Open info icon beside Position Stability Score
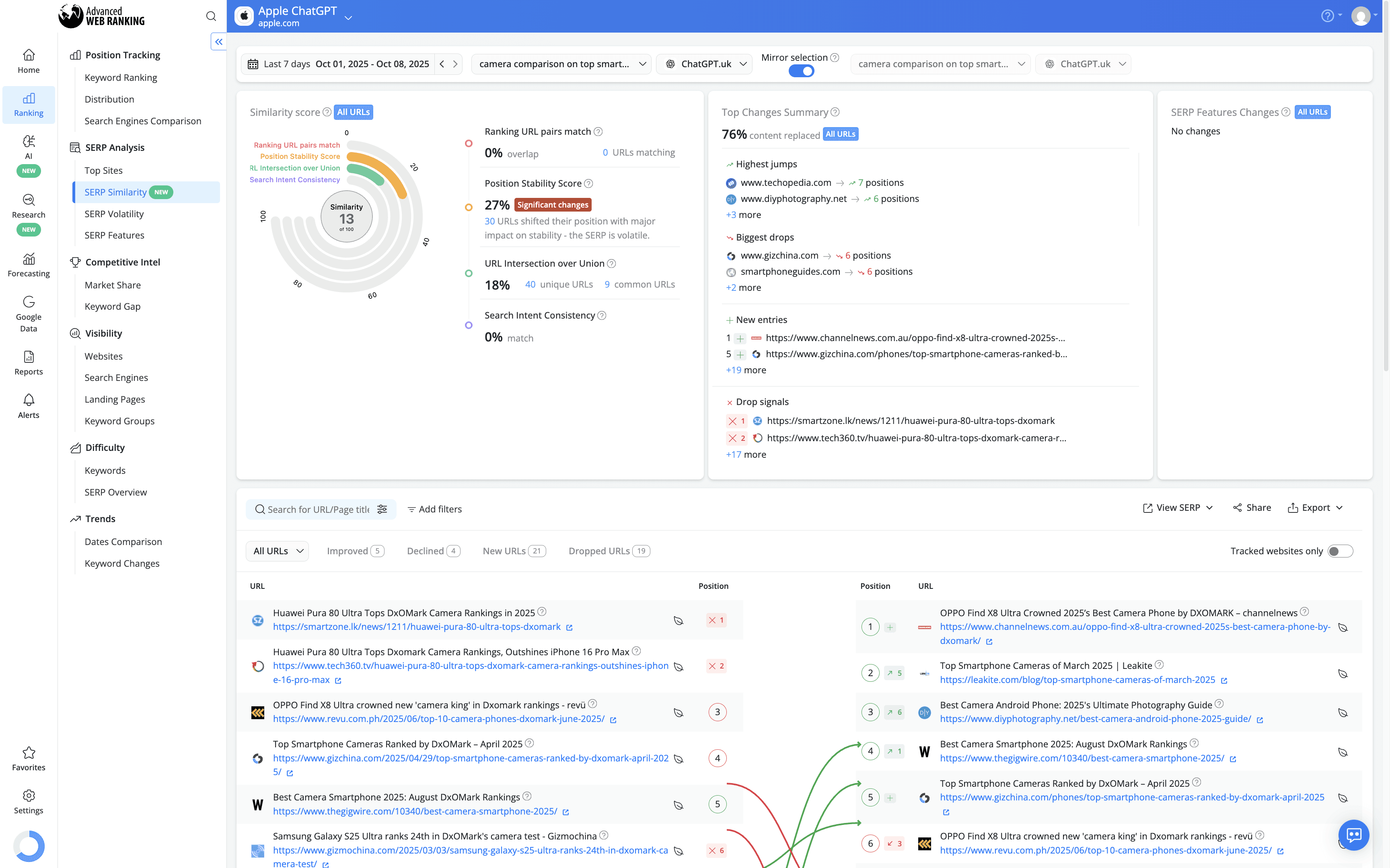The width and height of the screenshot is (1390, 868). [x=588, y=184]
